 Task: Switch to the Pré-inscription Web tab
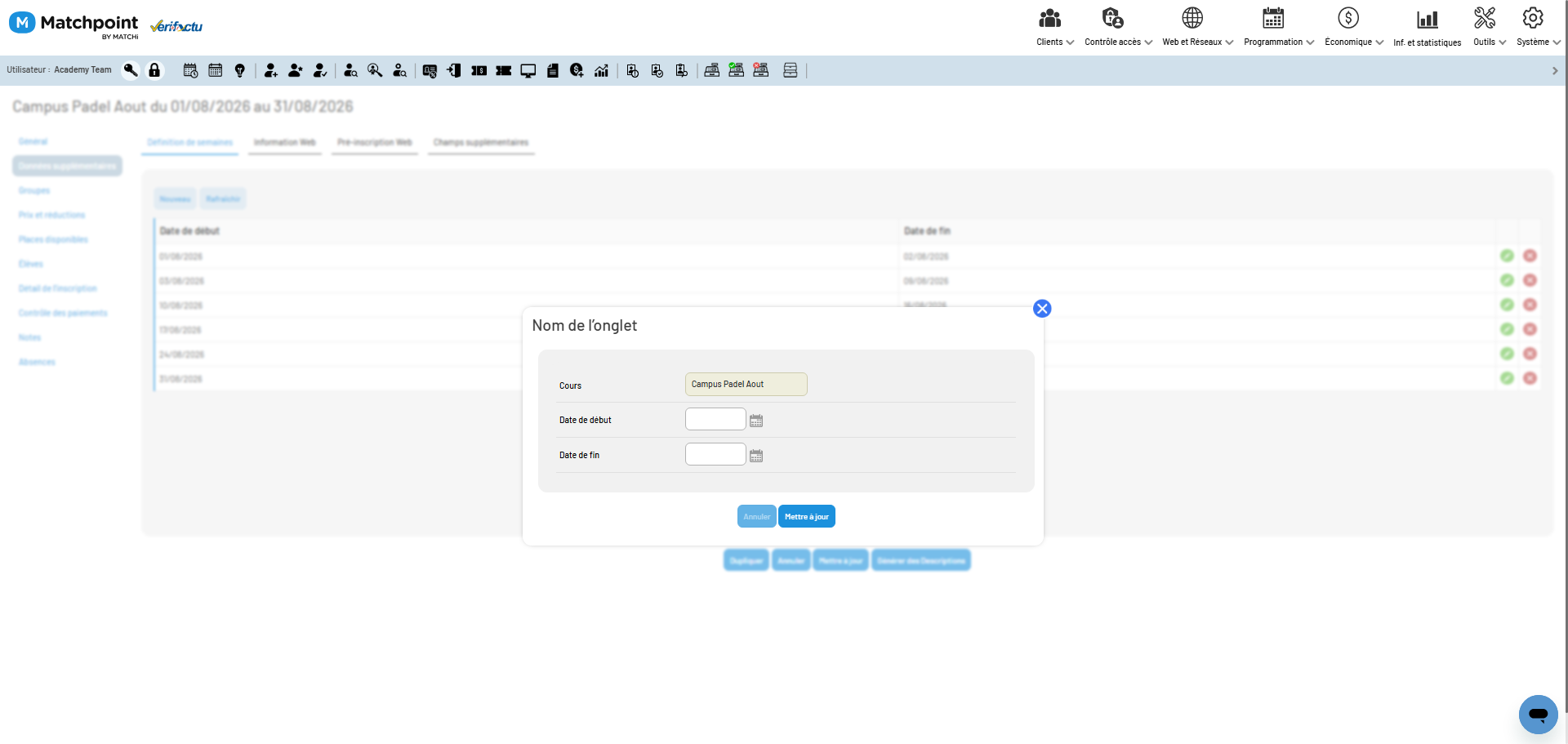pos(375,143)
